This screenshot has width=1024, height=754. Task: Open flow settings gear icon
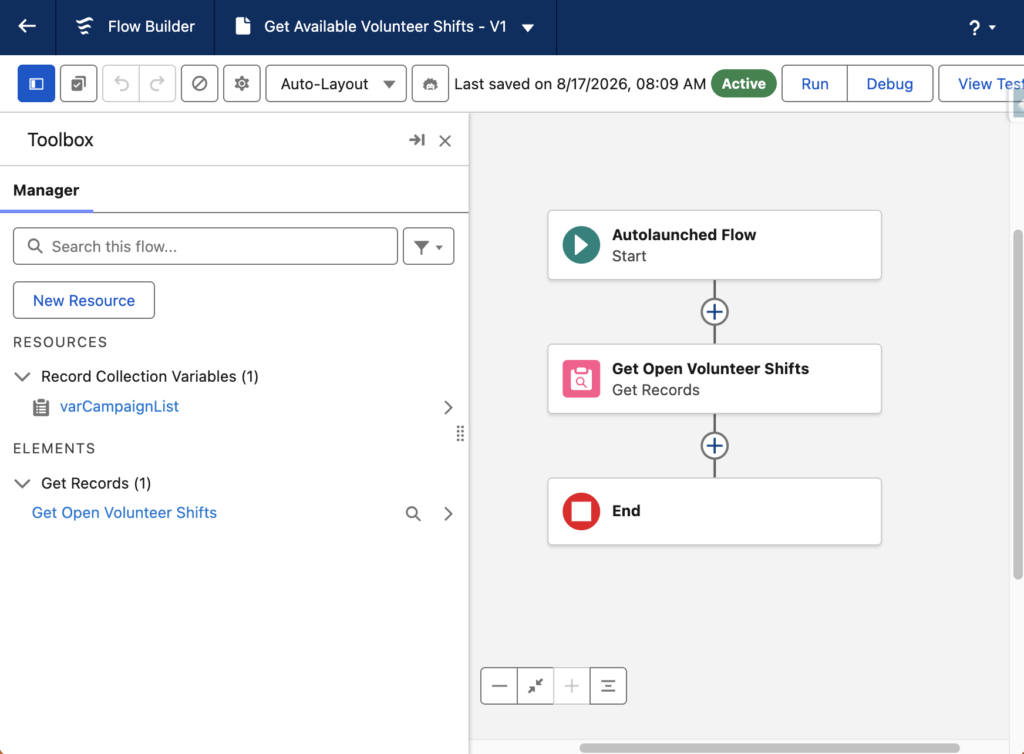click(242, 84)
